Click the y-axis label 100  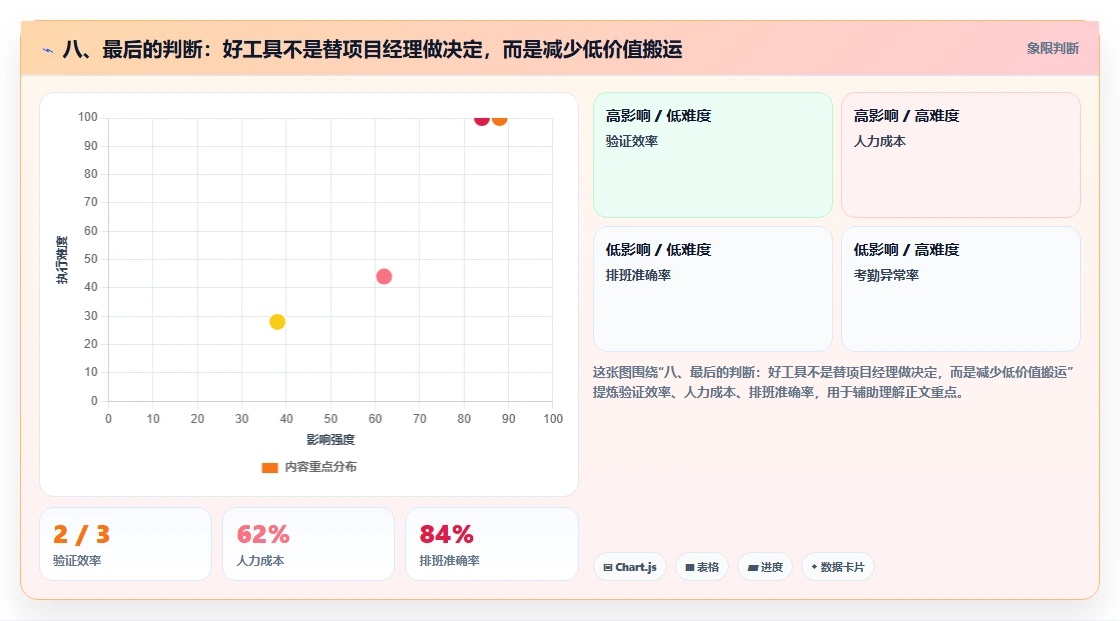pyautogui.click(x=88, y=116)
